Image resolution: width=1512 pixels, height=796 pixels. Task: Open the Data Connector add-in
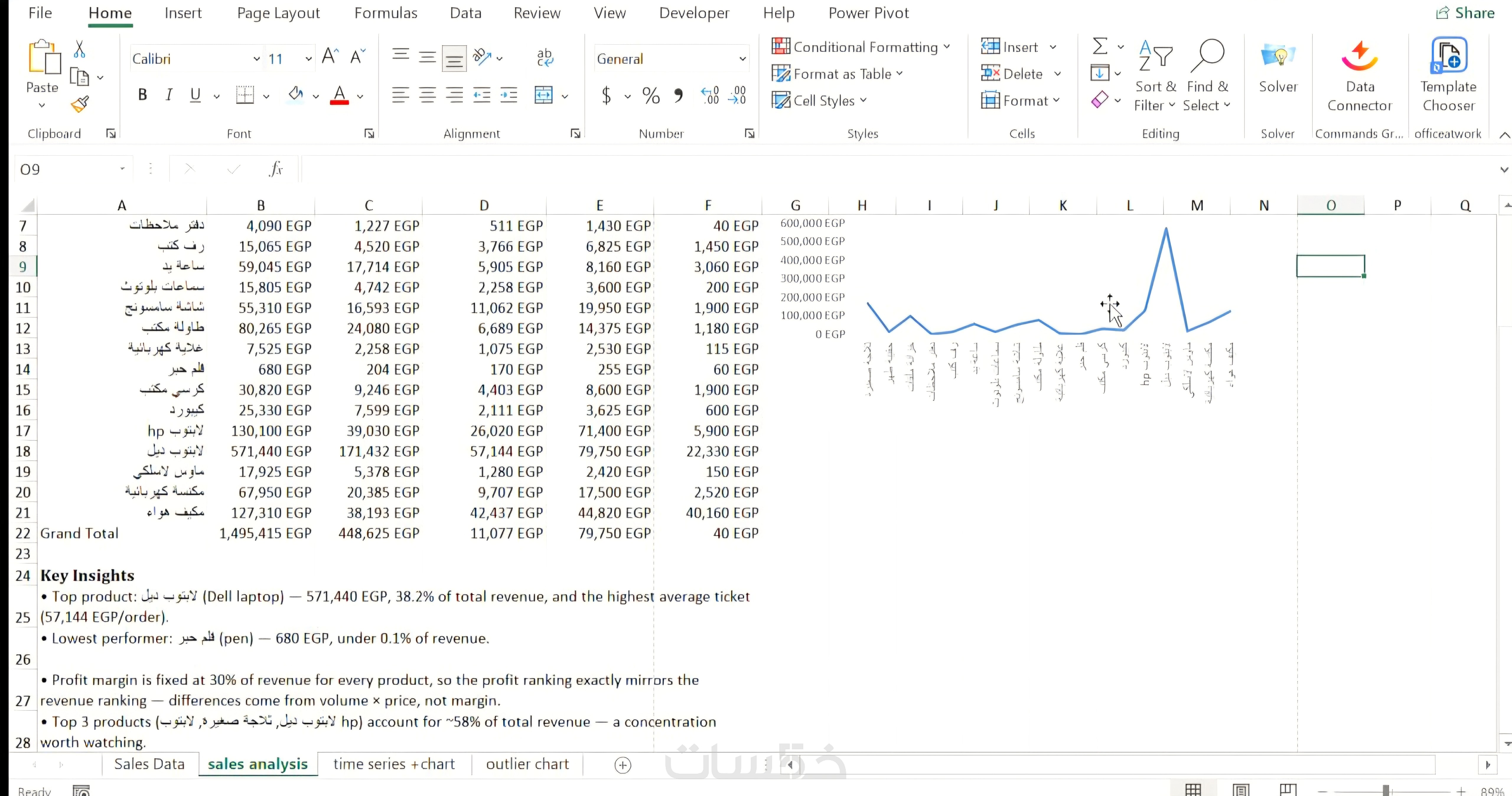coord(1359,75)
